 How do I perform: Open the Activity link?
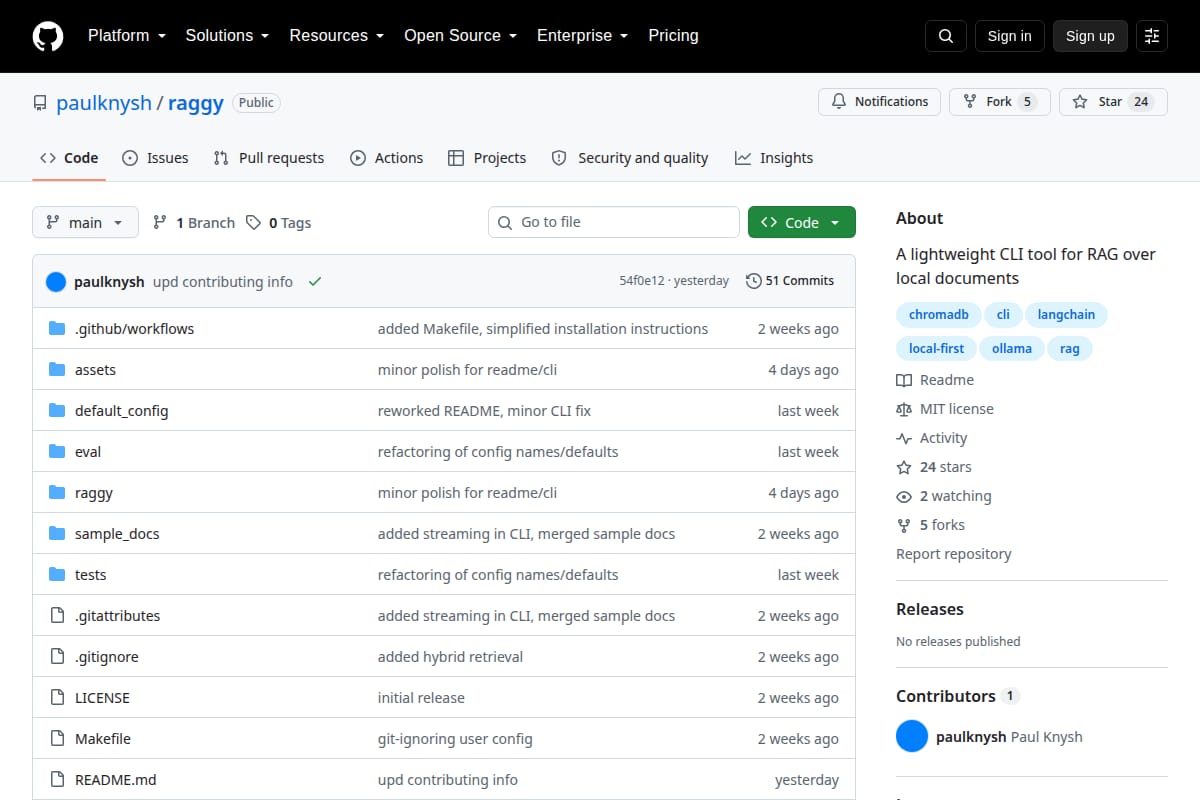[x=932, y=438]
